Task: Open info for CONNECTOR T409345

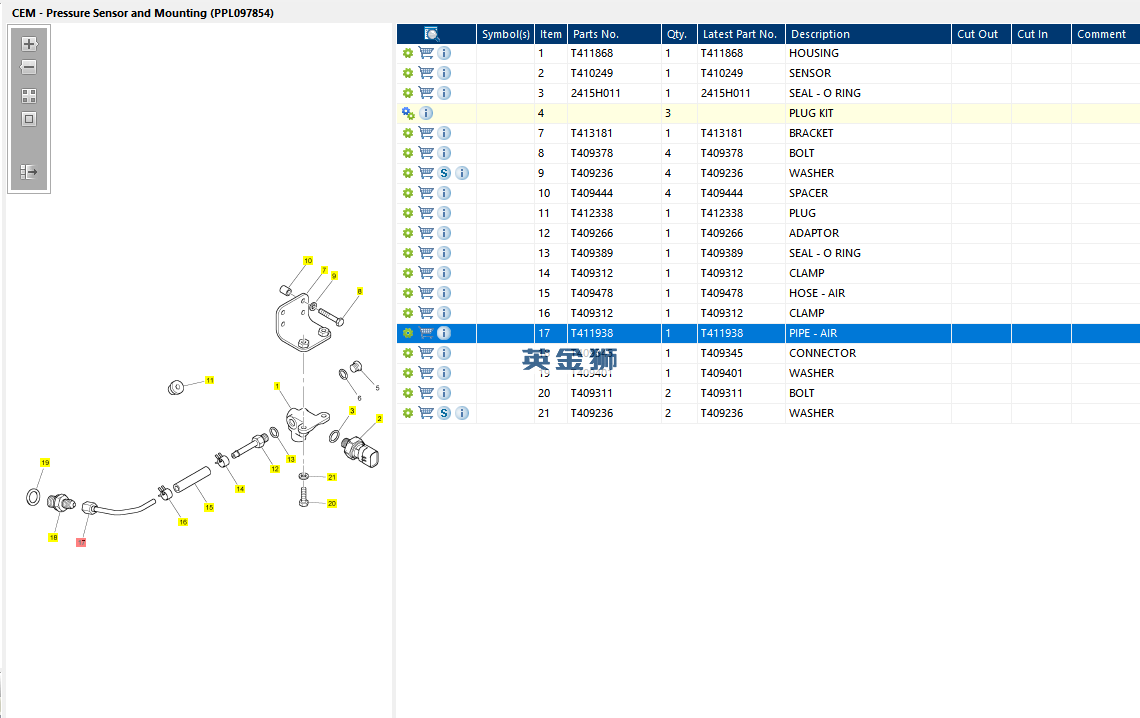Action: (x=444, y=353)
